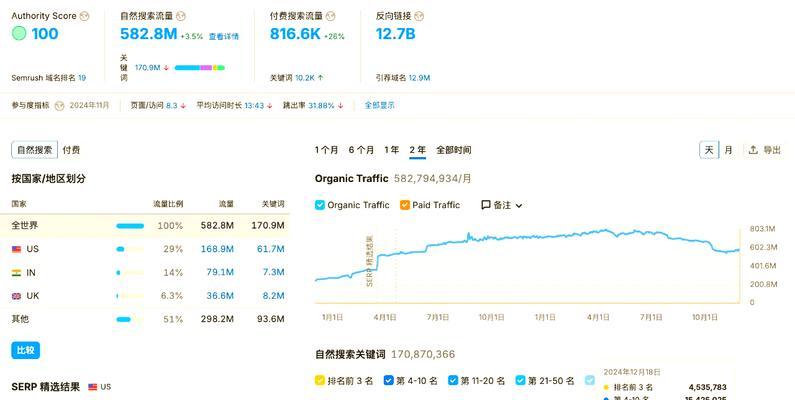Click the 流量比例 column header
The width and height of the screenshot is (795, 400).
pyautogui.click(x=168, y=204)
